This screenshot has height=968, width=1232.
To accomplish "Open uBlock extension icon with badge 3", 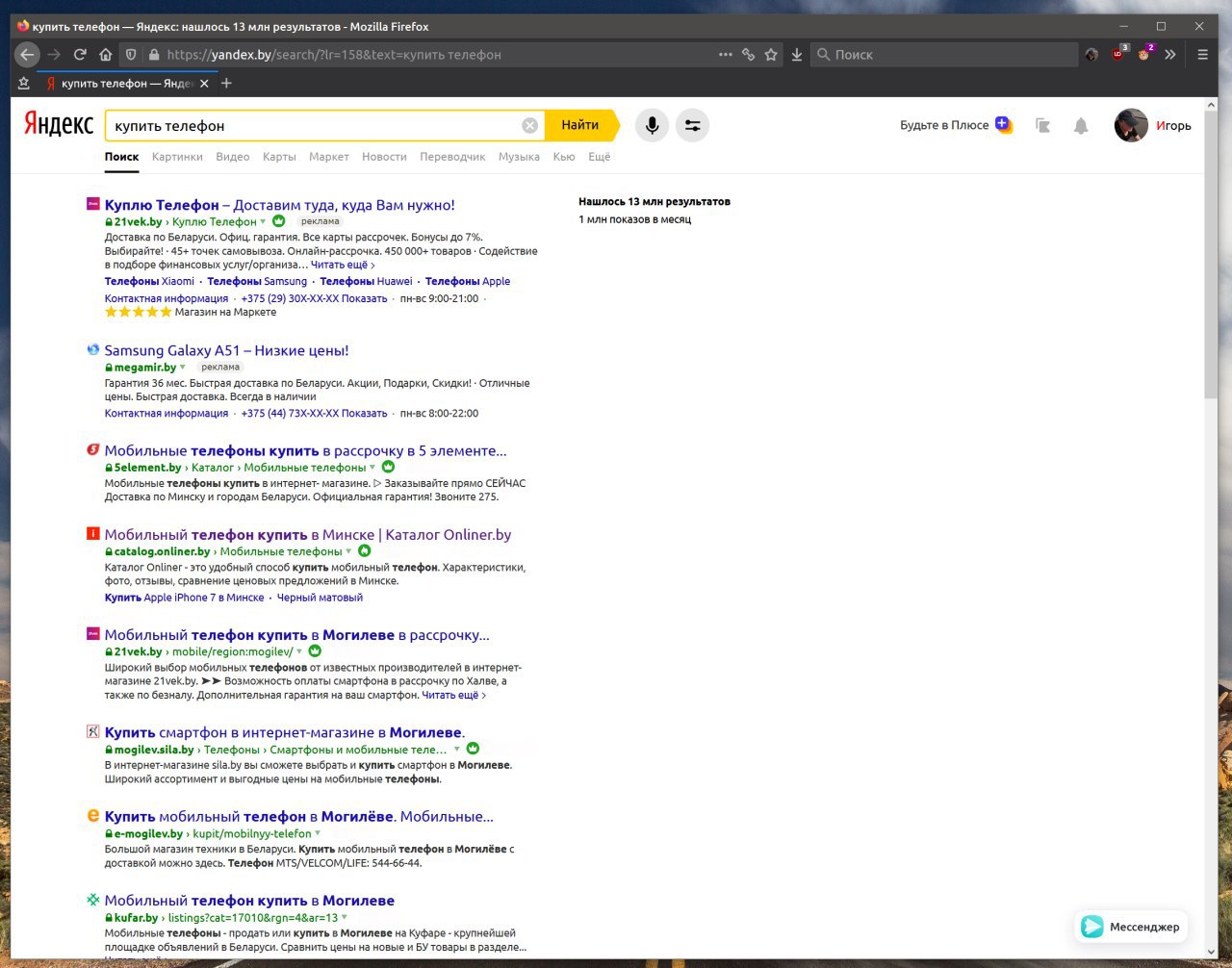I will [x=1118, y=54].
